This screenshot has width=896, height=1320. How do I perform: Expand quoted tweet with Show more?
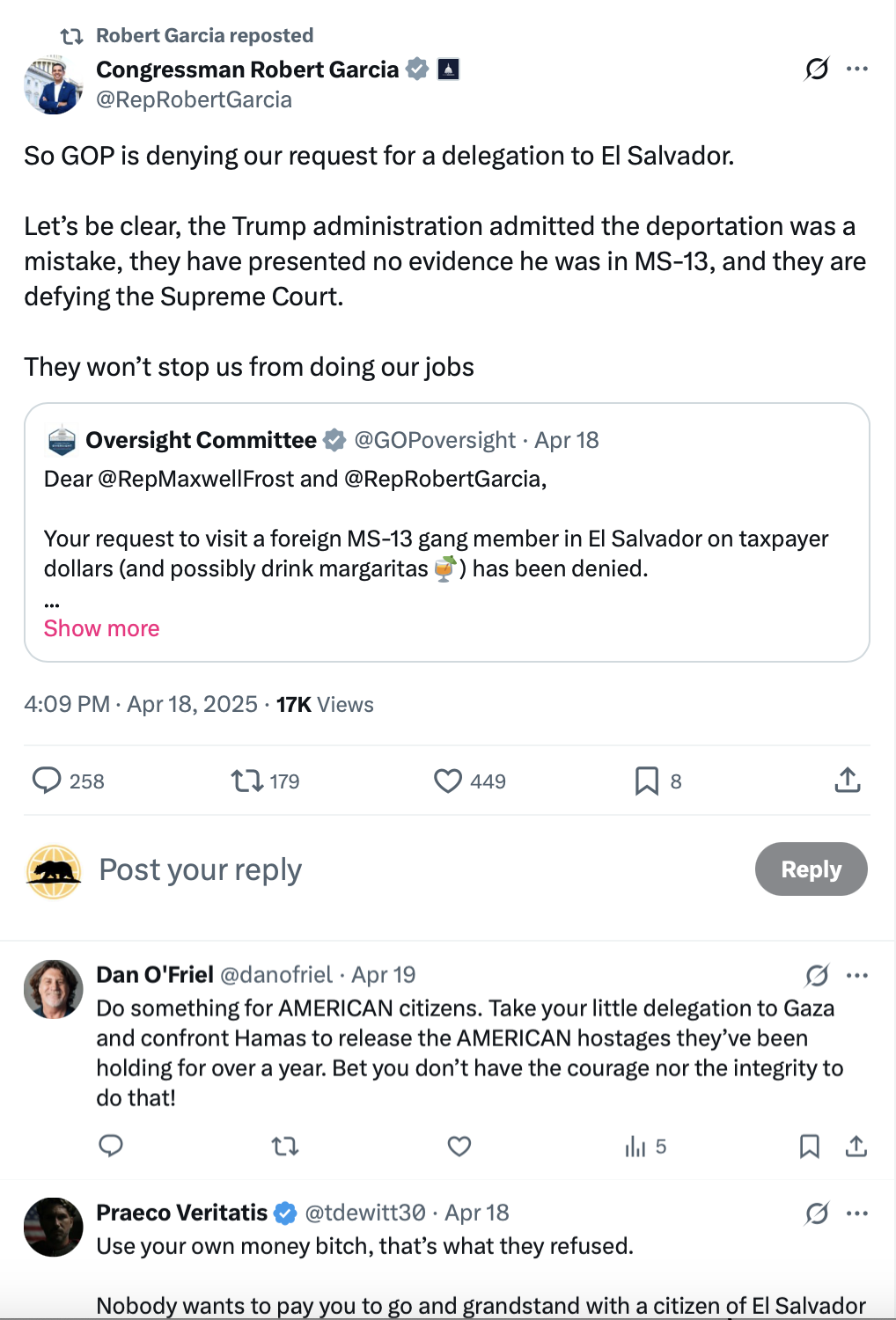[102, 628]
